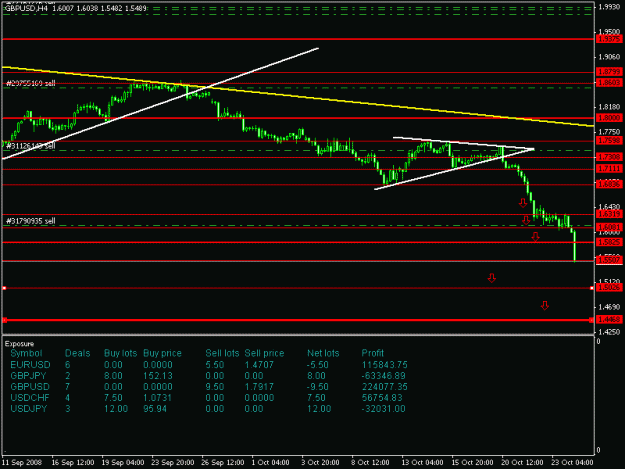Click the 1.7111 red price label
625x469 pixels.
click(x=610, y=169)
